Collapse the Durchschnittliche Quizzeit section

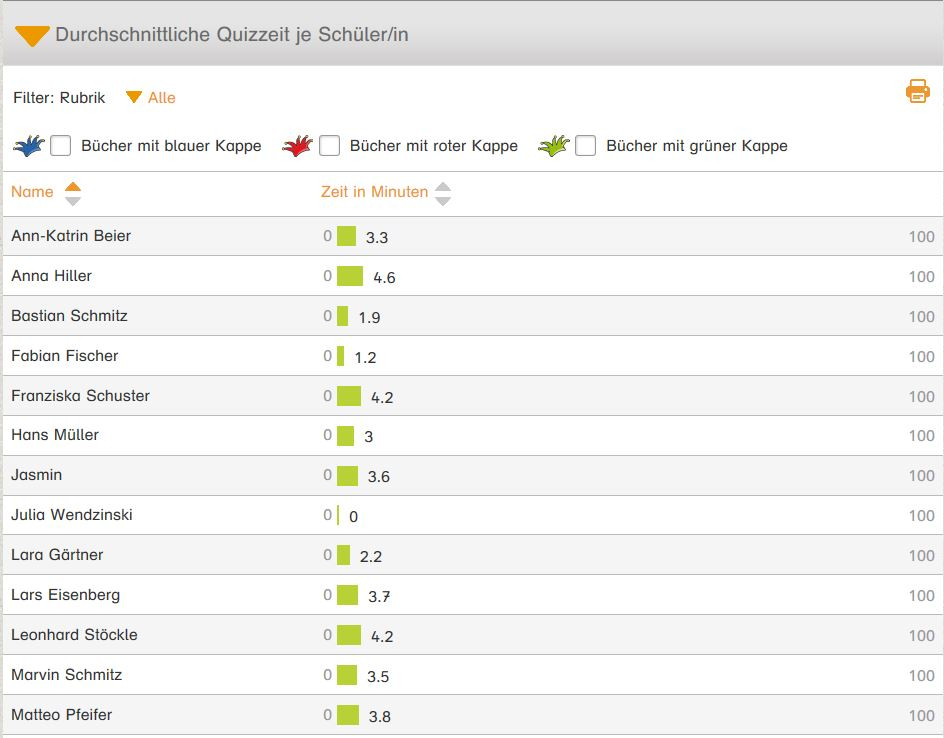[x=32, y=36]
